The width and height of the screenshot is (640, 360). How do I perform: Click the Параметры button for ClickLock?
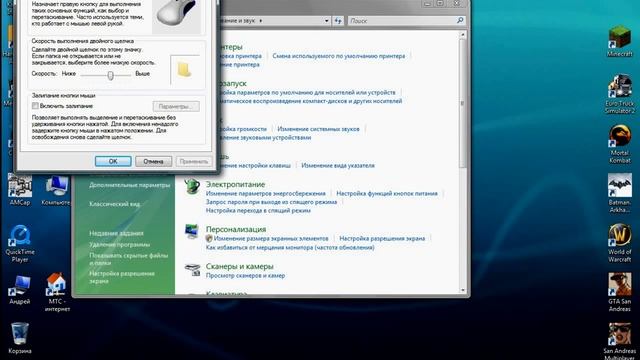pos(176,107)
